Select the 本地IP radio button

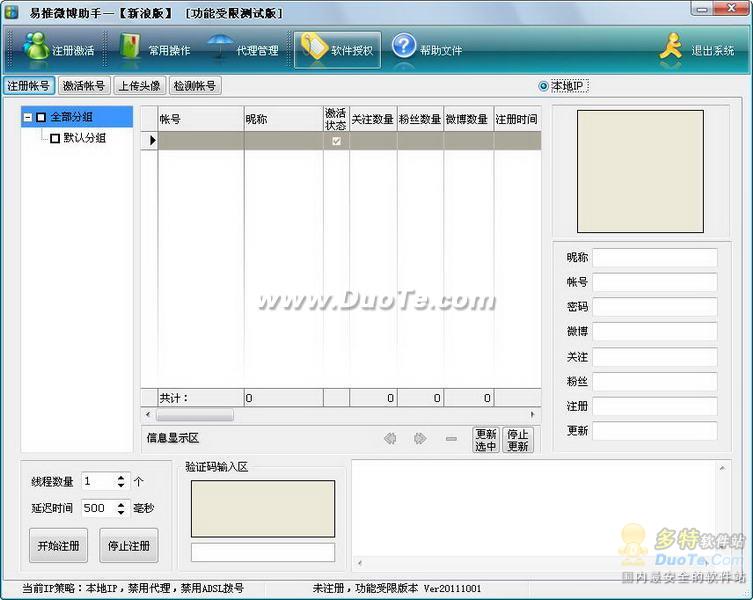544,86
